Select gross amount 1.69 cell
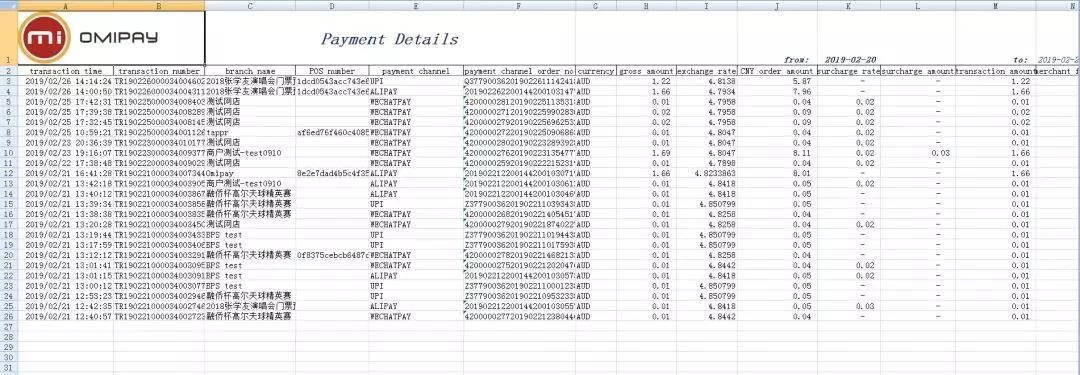1080x375 pixels. coord(647,153)
